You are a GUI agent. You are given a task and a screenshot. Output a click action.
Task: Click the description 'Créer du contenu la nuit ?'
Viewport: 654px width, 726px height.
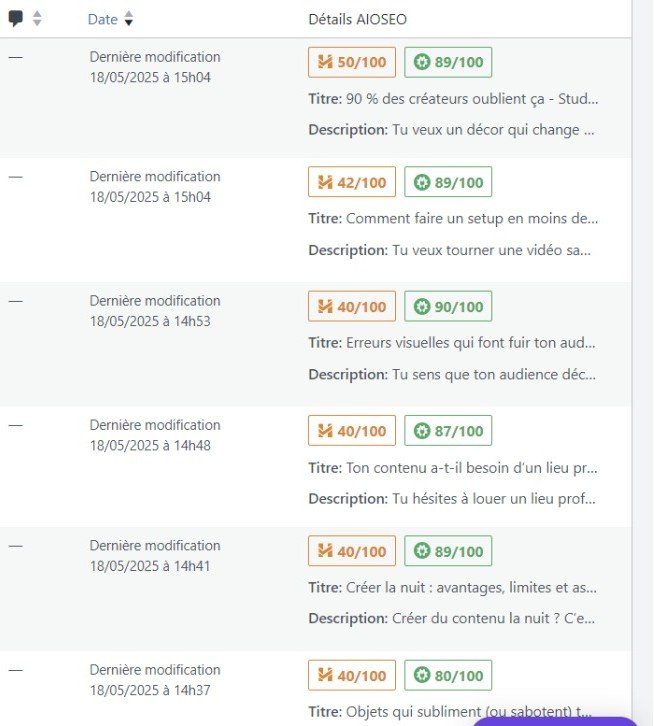tap(476, 618)
